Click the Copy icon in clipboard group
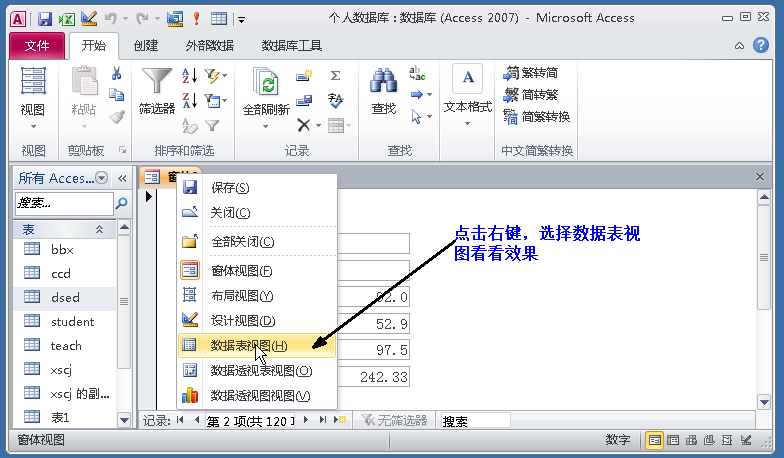 pos(116,94)
